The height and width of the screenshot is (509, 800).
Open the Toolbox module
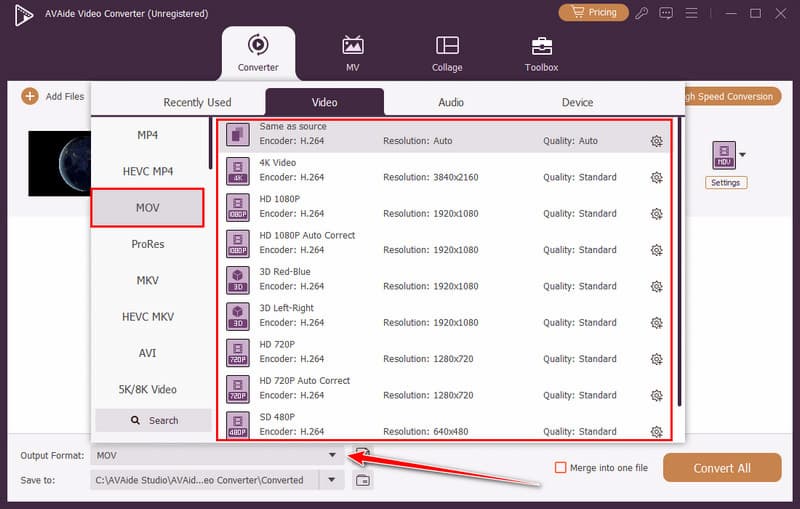pyautogui.click(x=541, y=53)
